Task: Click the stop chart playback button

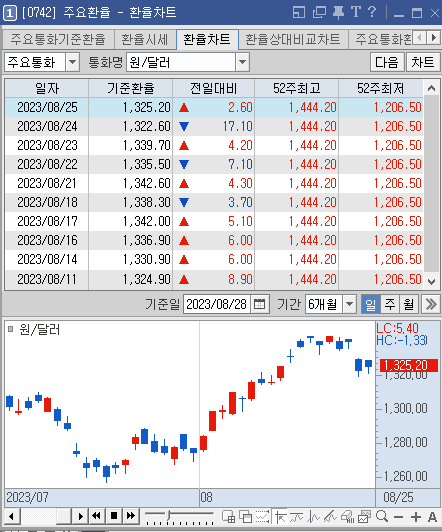Action: (114, 516)
